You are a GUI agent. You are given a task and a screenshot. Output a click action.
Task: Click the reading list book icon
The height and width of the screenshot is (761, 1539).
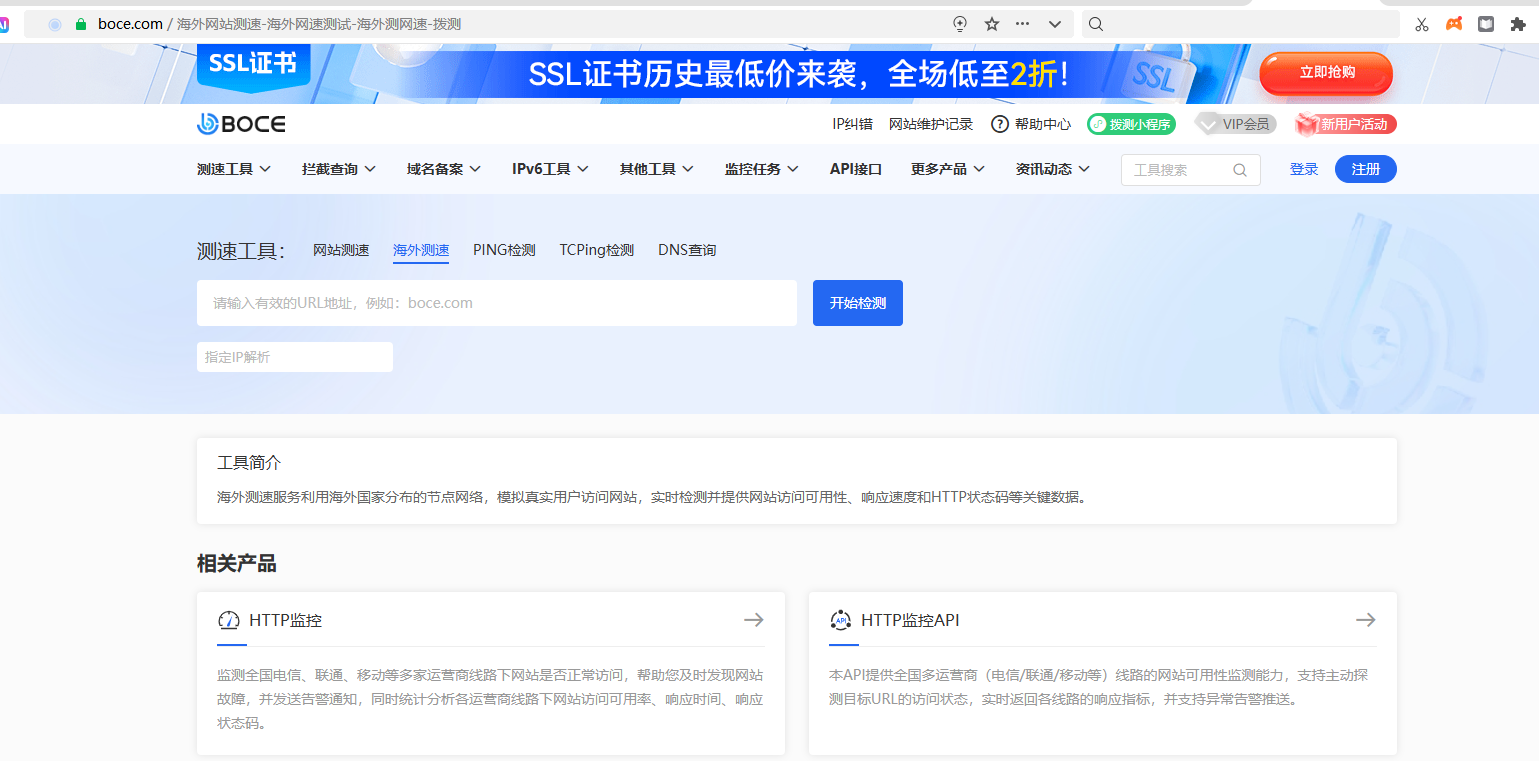click(x=1485, y=23)
